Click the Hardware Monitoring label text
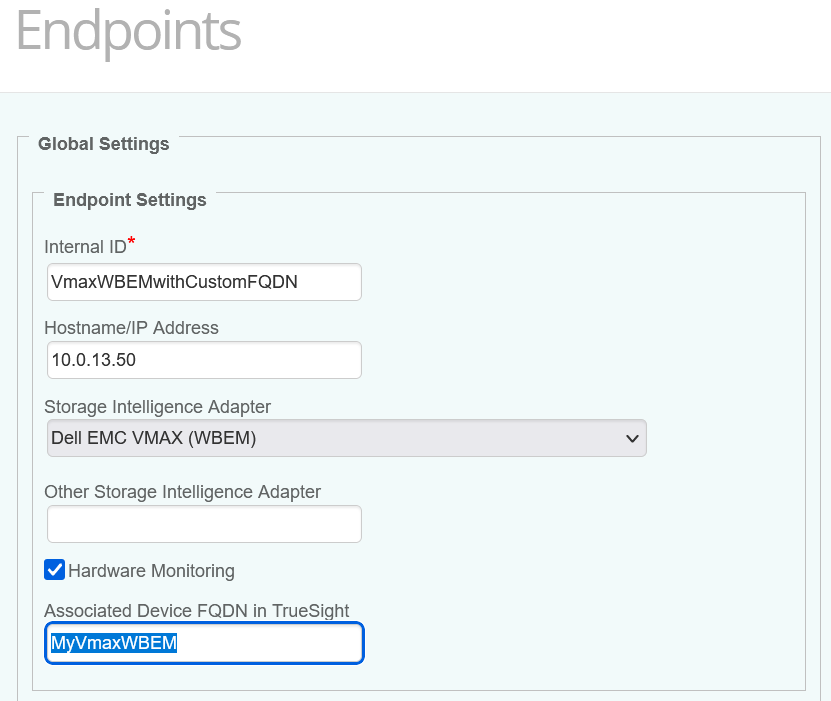The image size is (831, 701). 151,571
